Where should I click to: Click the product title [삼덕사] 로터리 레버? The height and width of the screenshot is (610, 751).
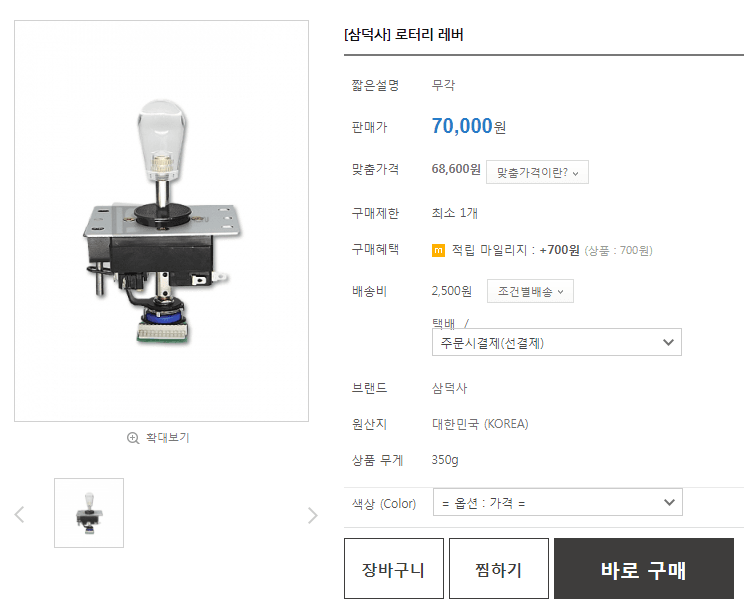point(404,35)
